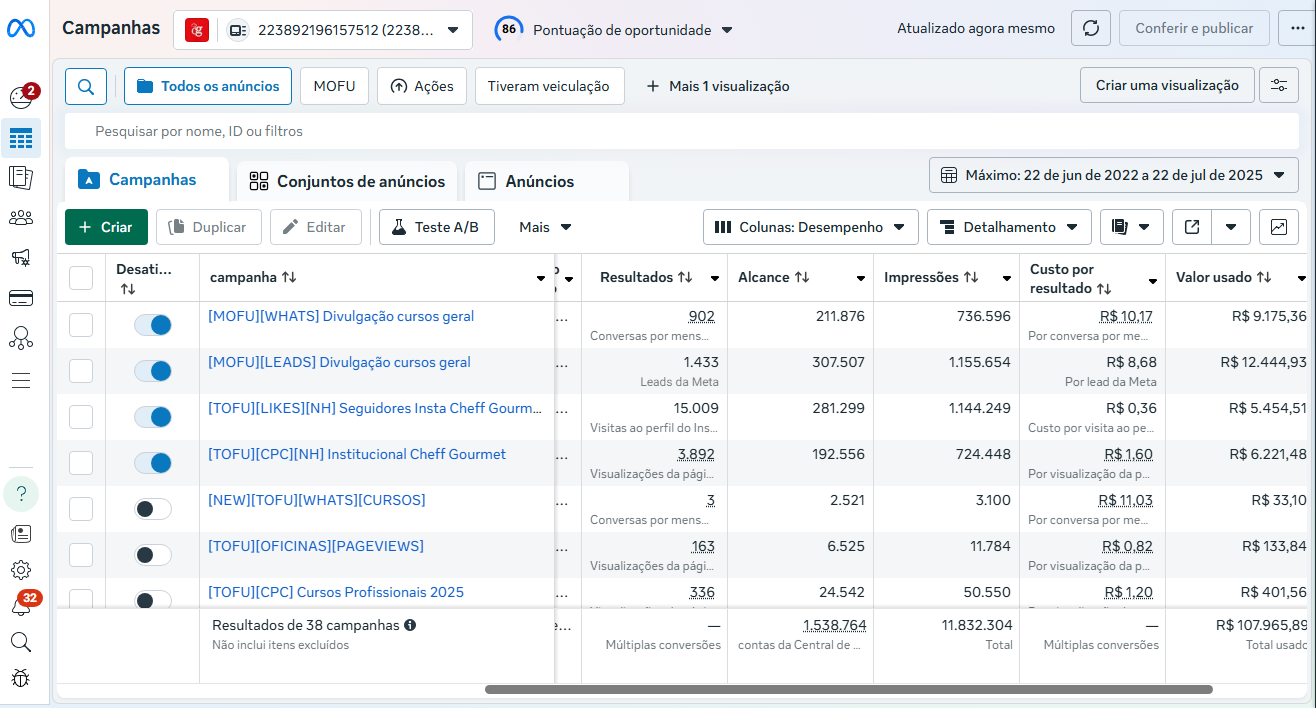Open the Audiences icon in sidebar

pos(20,218)
